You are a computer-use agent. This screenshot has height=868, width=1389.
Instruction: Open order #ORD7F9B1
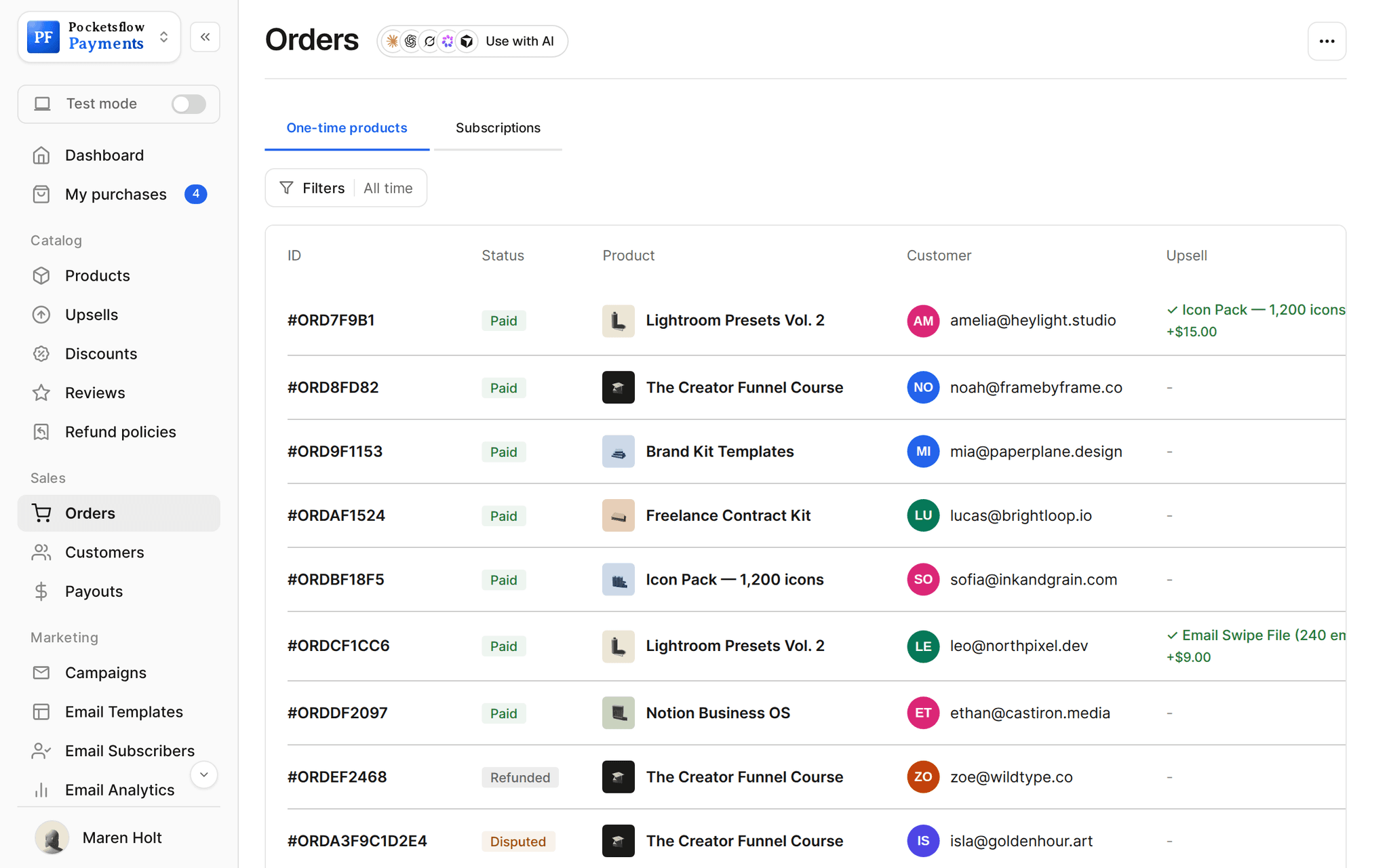point(331,320)
